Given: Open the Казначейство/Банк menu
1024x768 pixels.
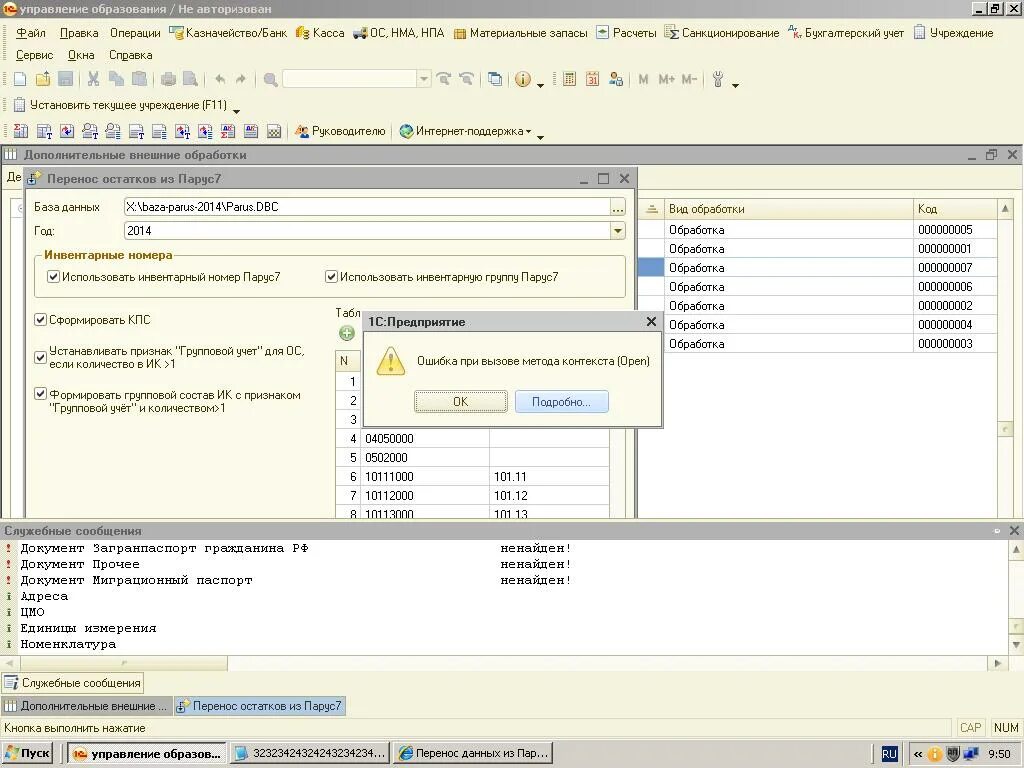Looking at the screenshot, I should (x=228, y=33).
